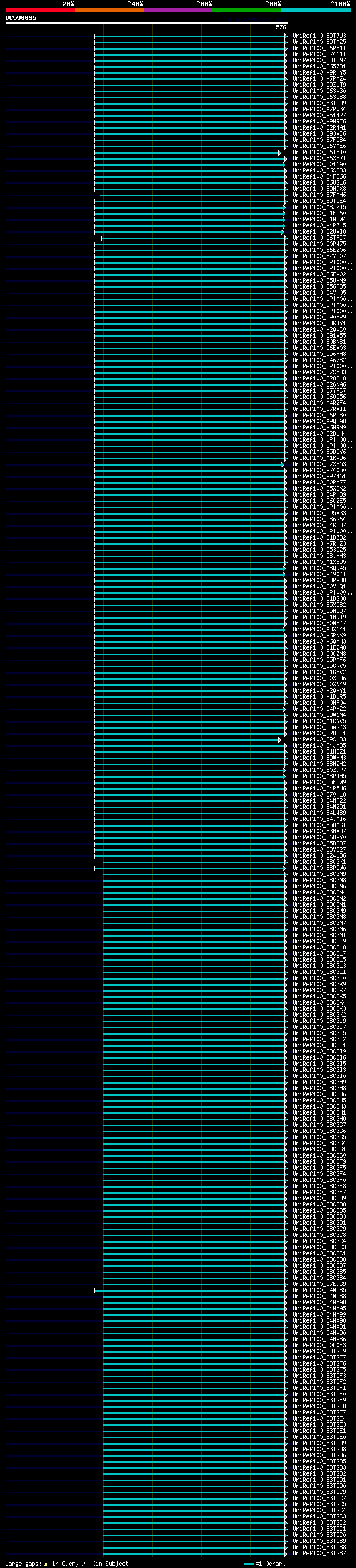Select hit label UniRef100_A9NRE6
This screenshot has width=356, height=1568.
(319, 121)
